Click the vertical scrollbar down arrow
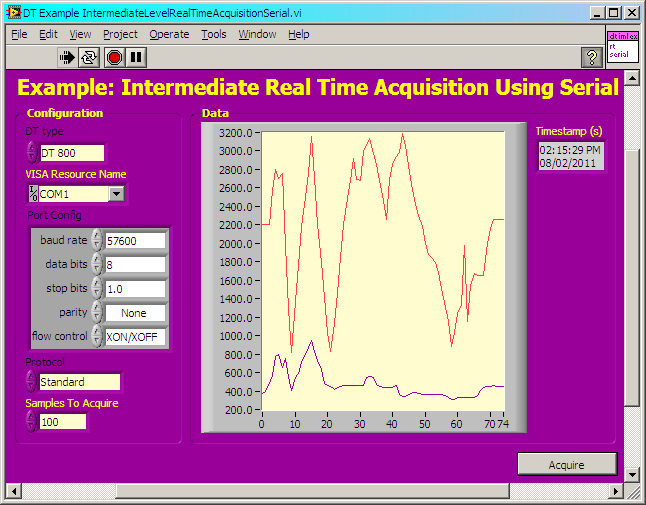 coord(631,474)
